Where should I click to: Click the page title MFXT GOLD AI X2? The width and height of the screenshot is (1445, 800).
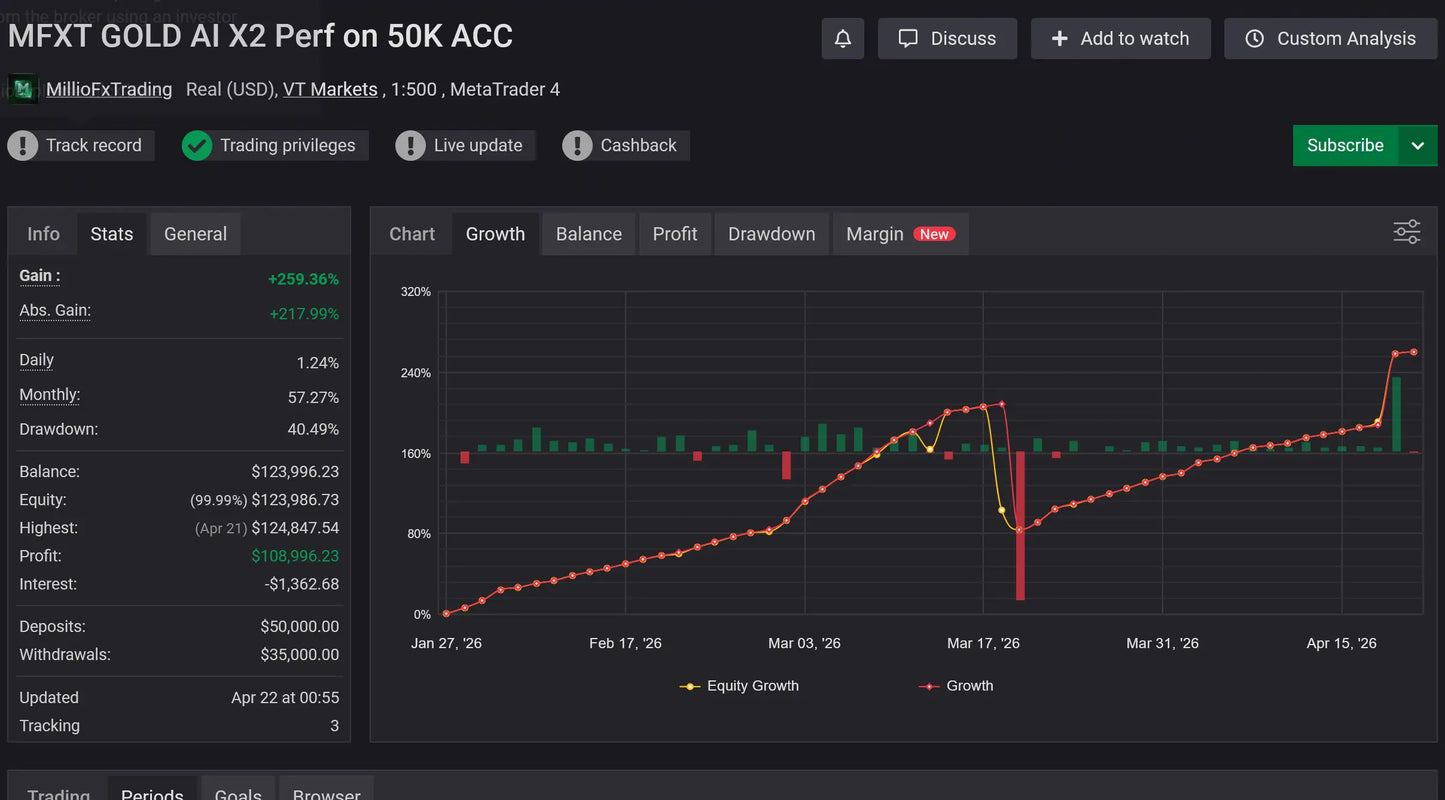coord(260,36)
